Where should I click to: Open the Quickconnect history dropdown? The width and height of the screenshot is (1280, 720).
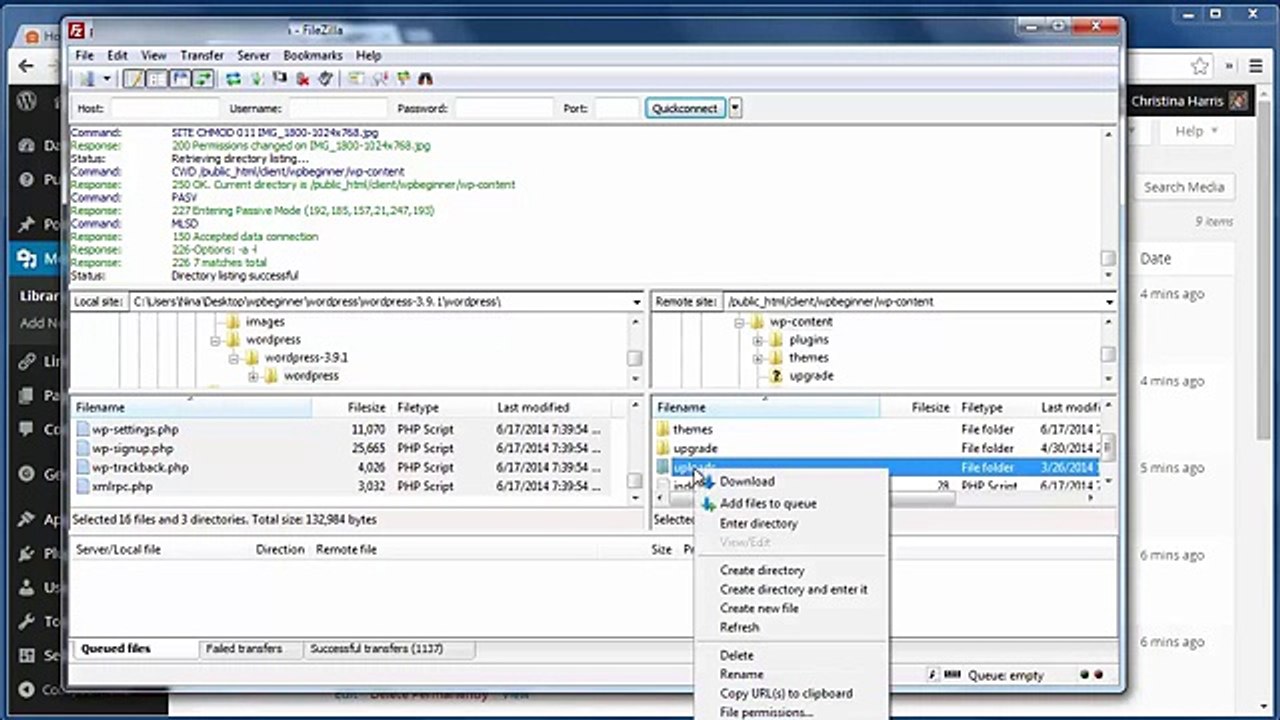tap(735, 108)
